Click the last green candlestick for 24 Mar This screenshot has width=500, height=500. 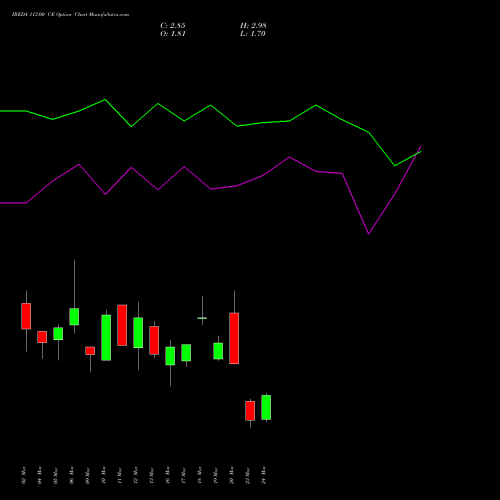coord(266,407)
